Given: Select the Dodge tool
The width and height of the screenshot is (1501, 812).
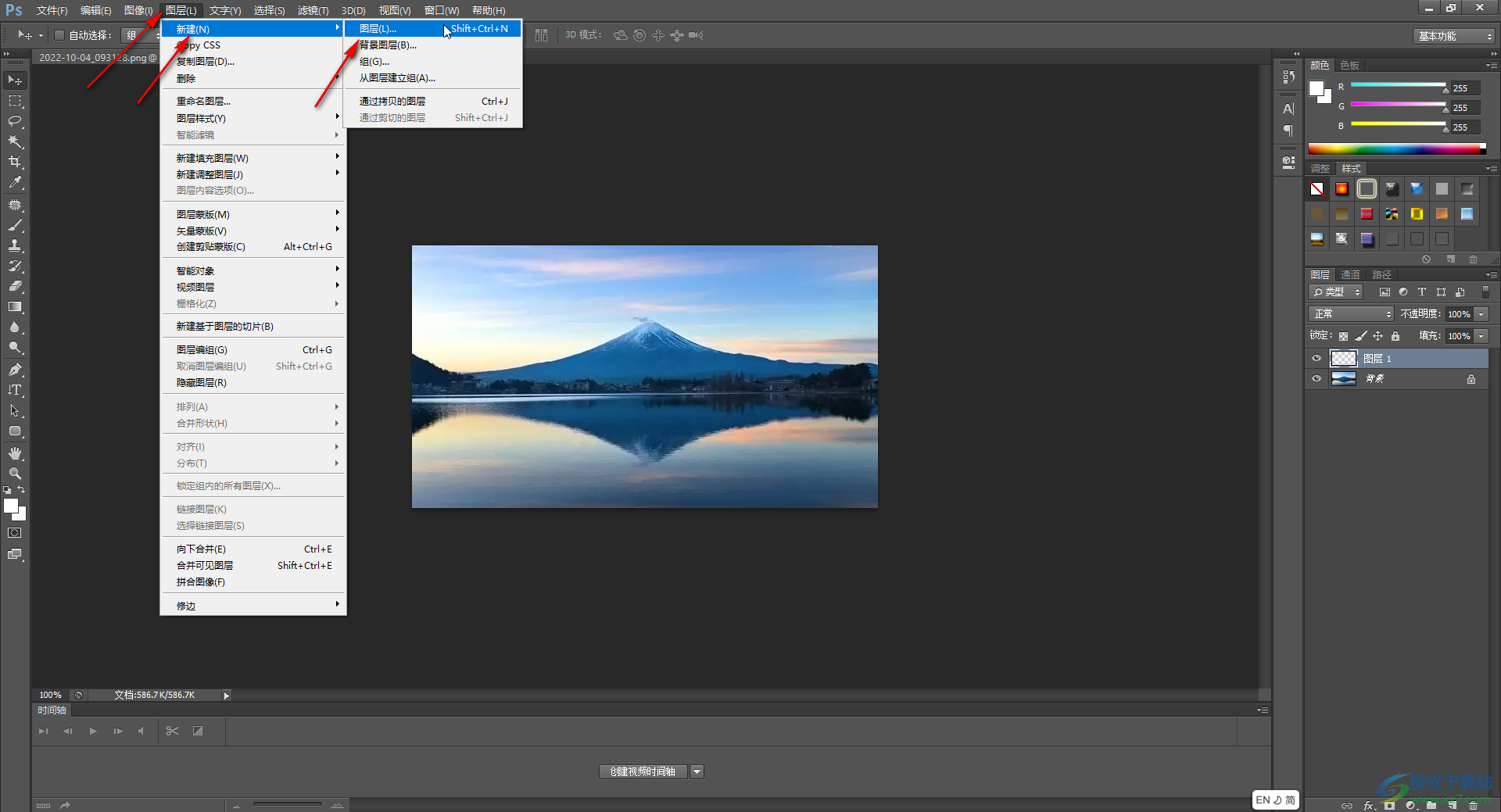Looking at the screenshot, I should (x=15, y=347).
